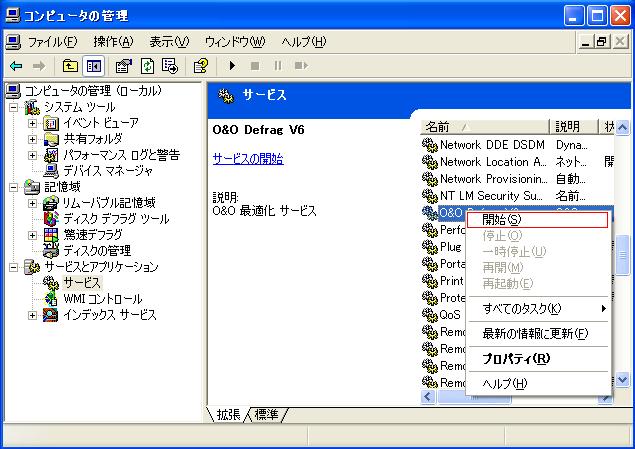Click services list scroll up arrow
The height and width of the screenshot is (449, 635).
622,128
